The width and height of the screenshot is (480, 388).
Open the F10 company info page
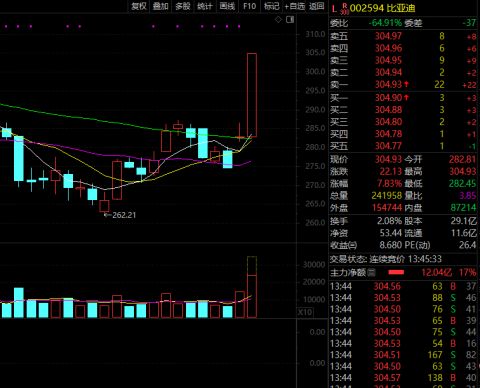pos(249,6)
